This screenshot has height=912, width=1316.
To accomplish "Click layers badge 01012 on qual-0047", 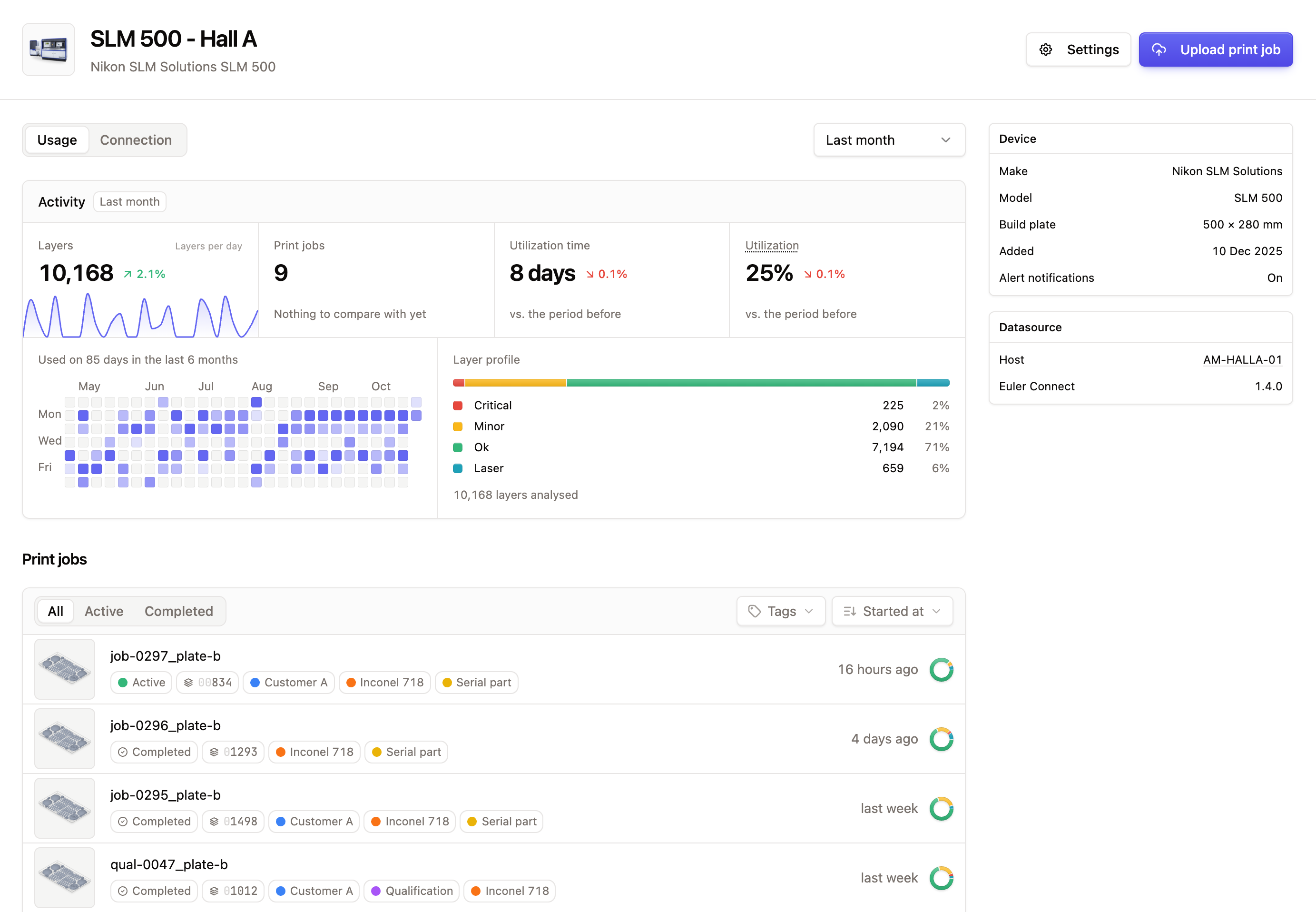I will 233,891.
